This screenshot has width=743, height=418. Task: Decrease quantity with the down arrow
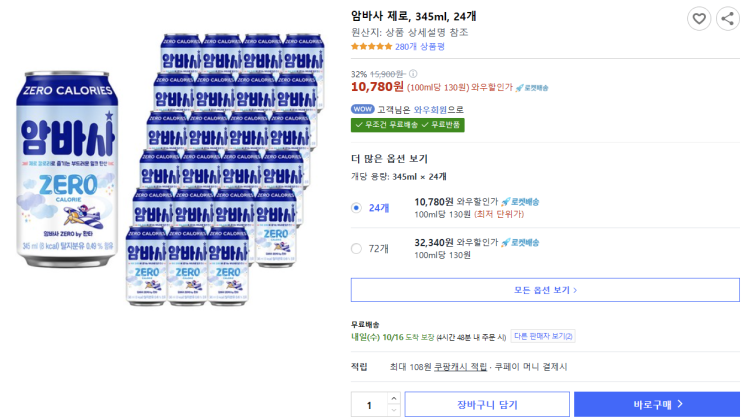coord(393,411)
